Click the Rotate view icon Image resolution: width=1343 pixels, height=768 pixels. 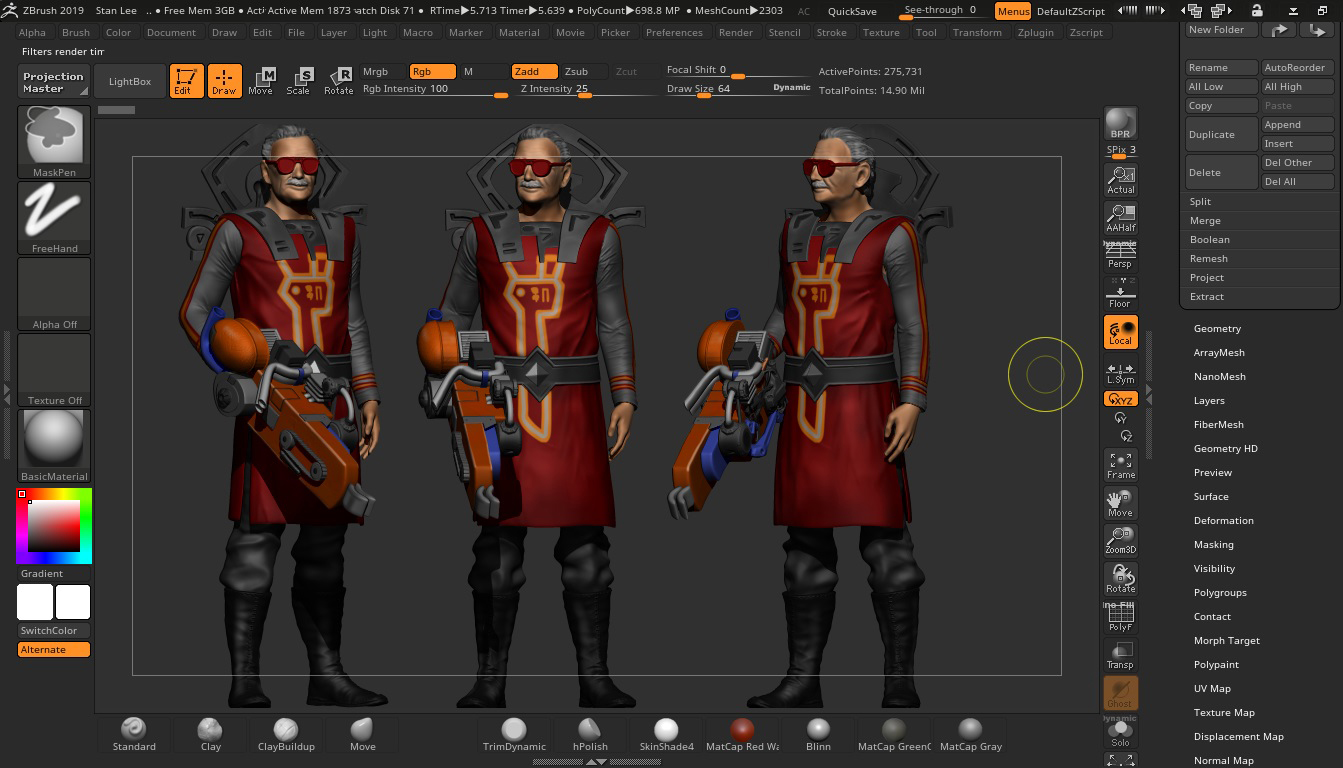1120,579
